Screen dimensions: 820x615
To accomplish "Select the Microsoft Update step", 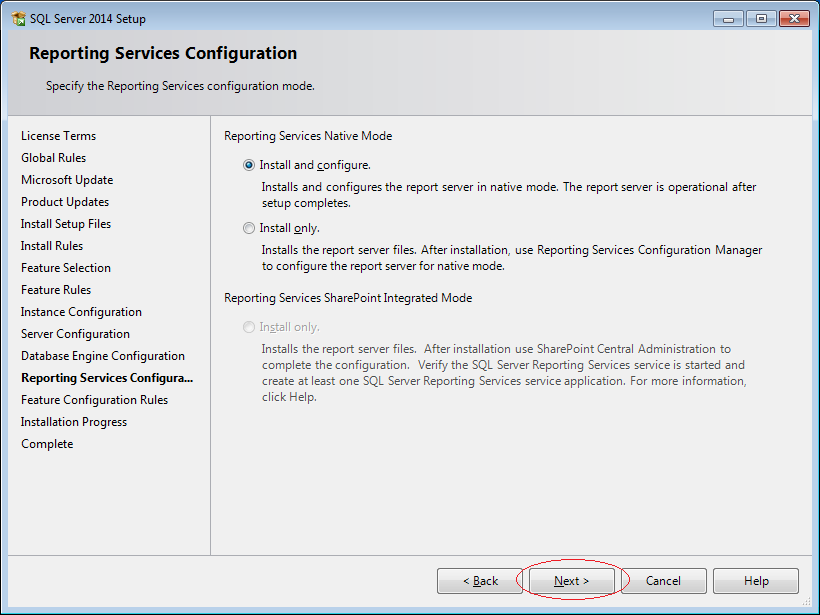I will [x=67, y=180].
